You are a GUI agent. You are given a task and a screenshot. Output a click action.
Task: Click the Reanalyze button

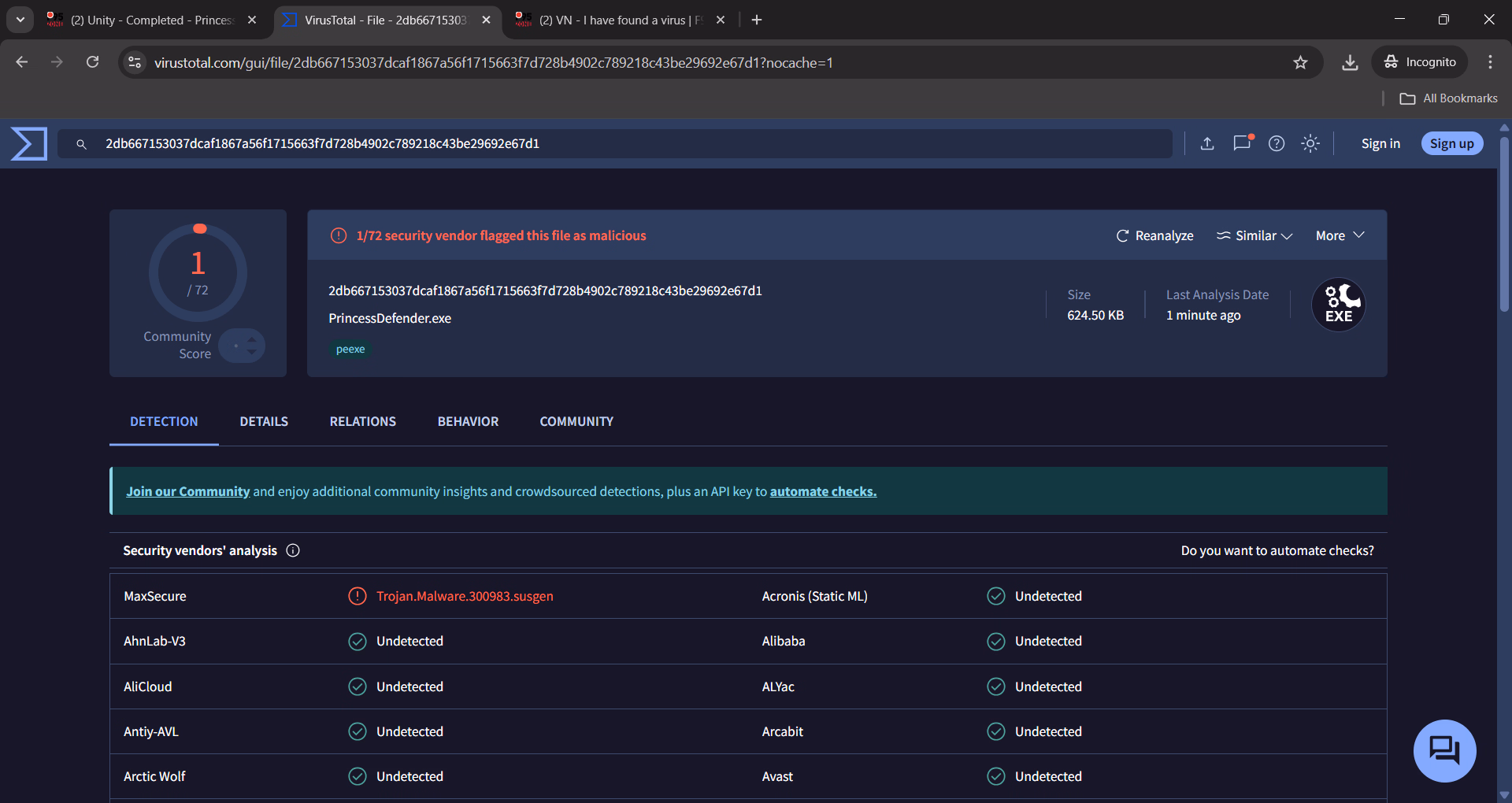tap(1154, 235)
